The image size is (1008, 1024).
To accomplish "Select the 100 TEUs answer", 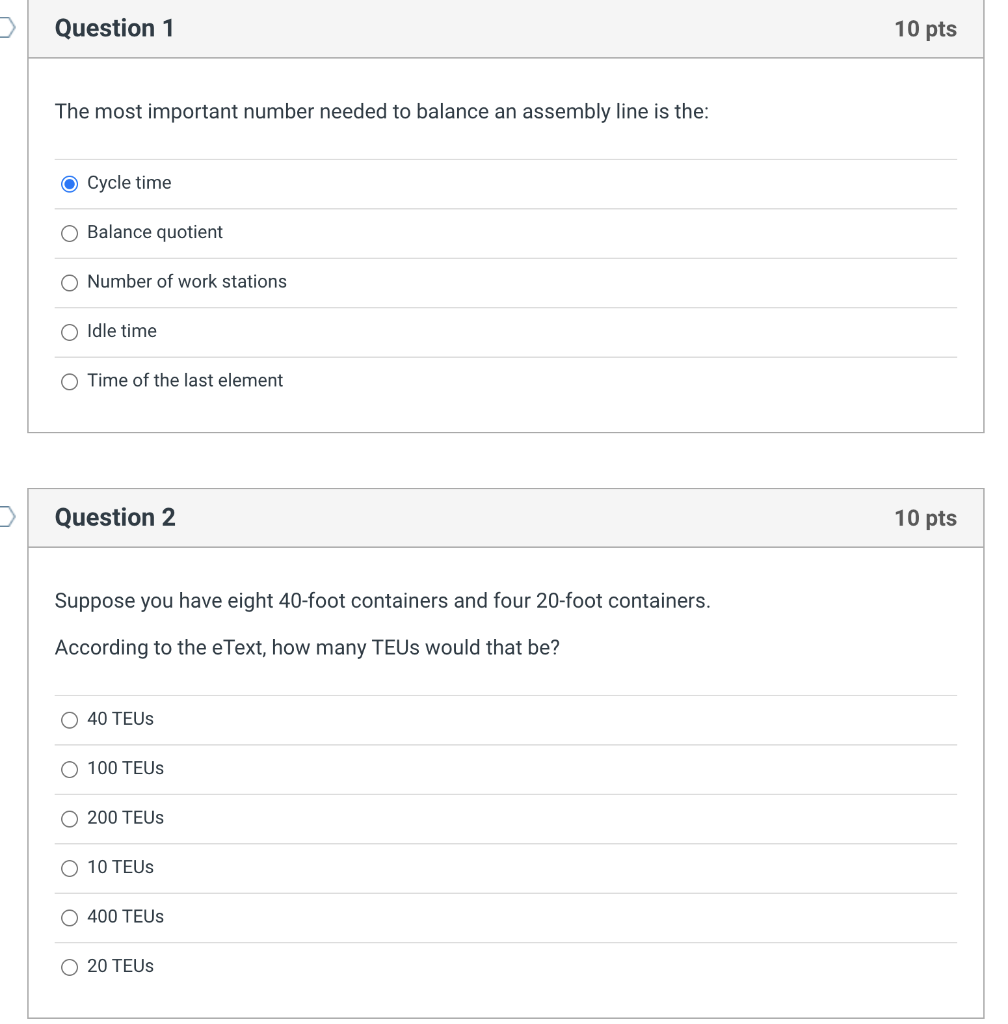I will coord(69,768).
